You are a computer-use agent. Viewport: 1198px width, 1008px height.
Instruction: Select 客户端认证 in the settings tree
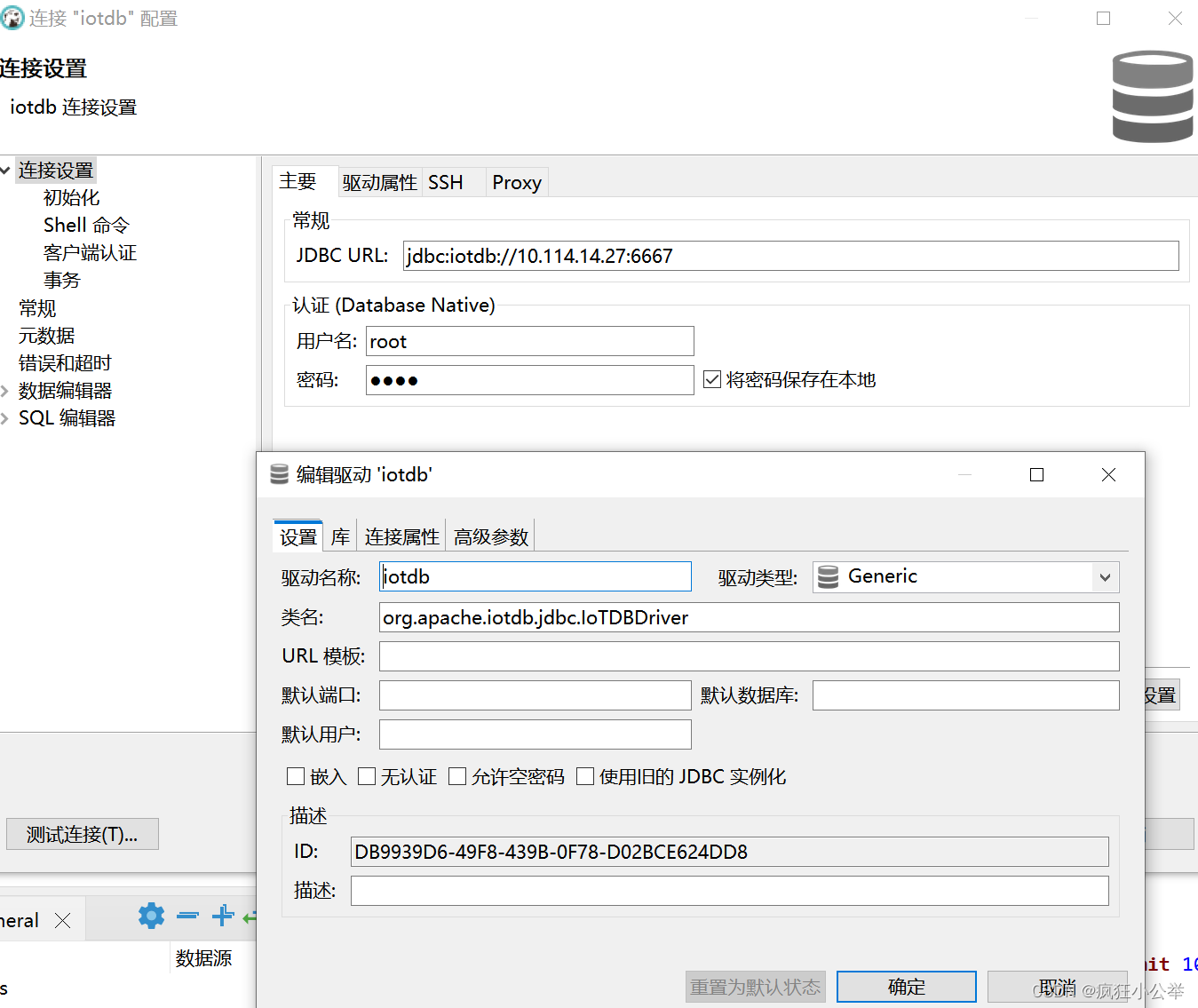pos(90,252)
